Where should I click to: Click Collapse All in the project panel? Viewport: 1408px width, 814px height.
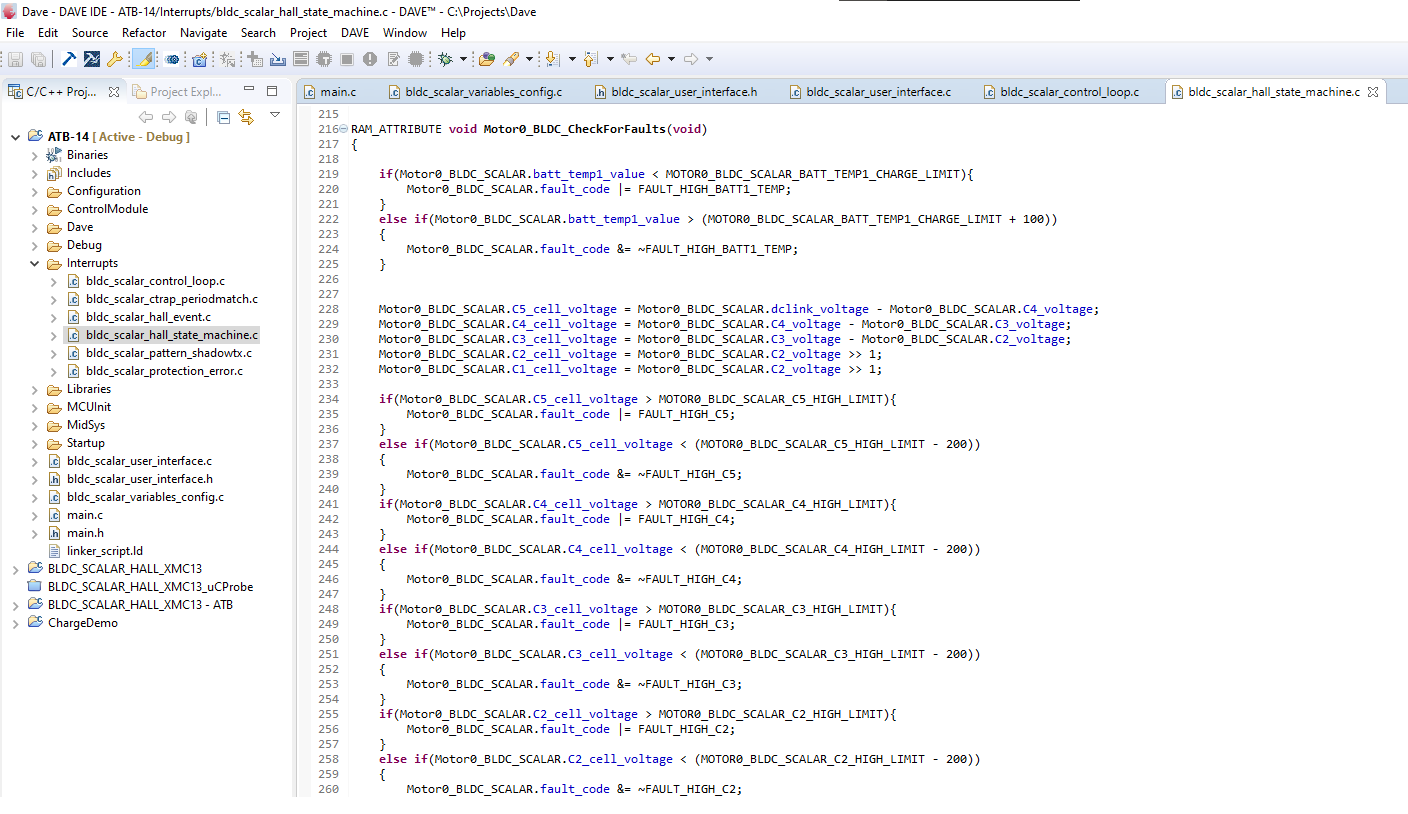tap(224, 117)
